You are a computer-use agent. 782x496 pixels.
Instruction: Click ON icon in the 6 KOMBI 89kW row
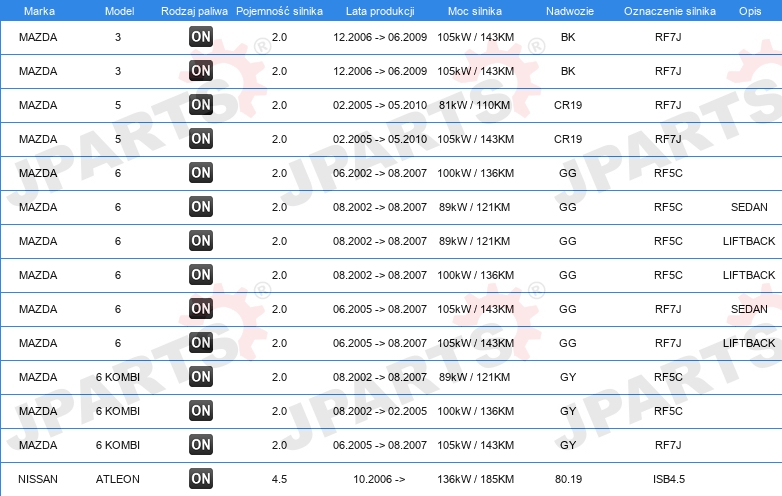[x=201, y=376]
